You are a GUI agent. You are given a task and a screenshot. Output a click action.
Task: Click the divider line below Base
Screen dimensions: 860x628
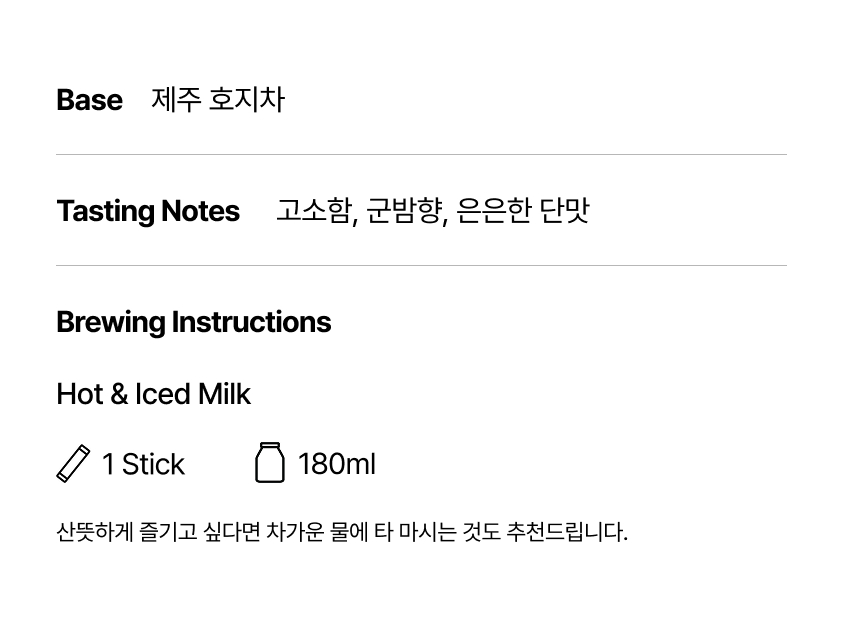coord(421,155)
